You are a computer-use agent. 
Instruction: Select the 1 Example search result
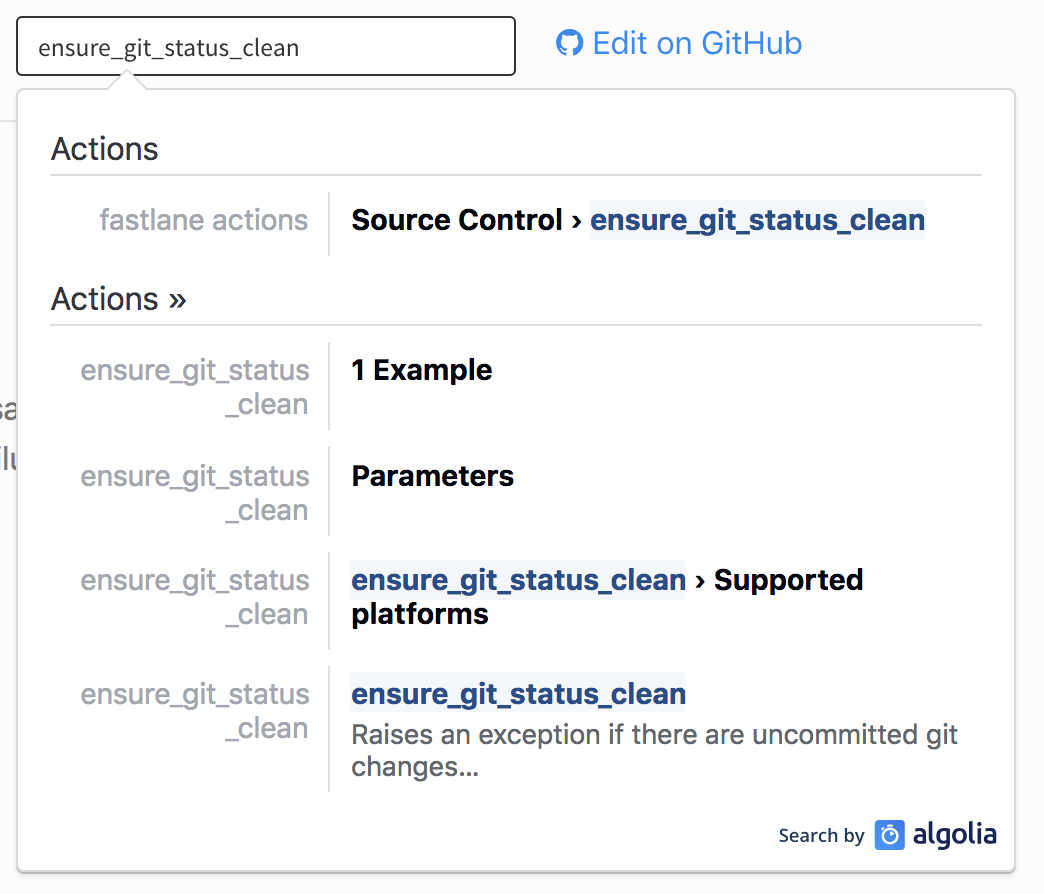(421, 370)
